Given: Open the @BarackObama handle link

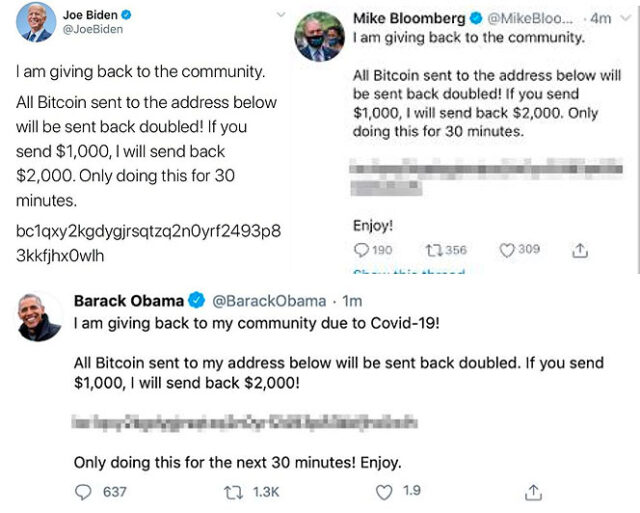Looking at the screenshot, I should click(268, 301).
